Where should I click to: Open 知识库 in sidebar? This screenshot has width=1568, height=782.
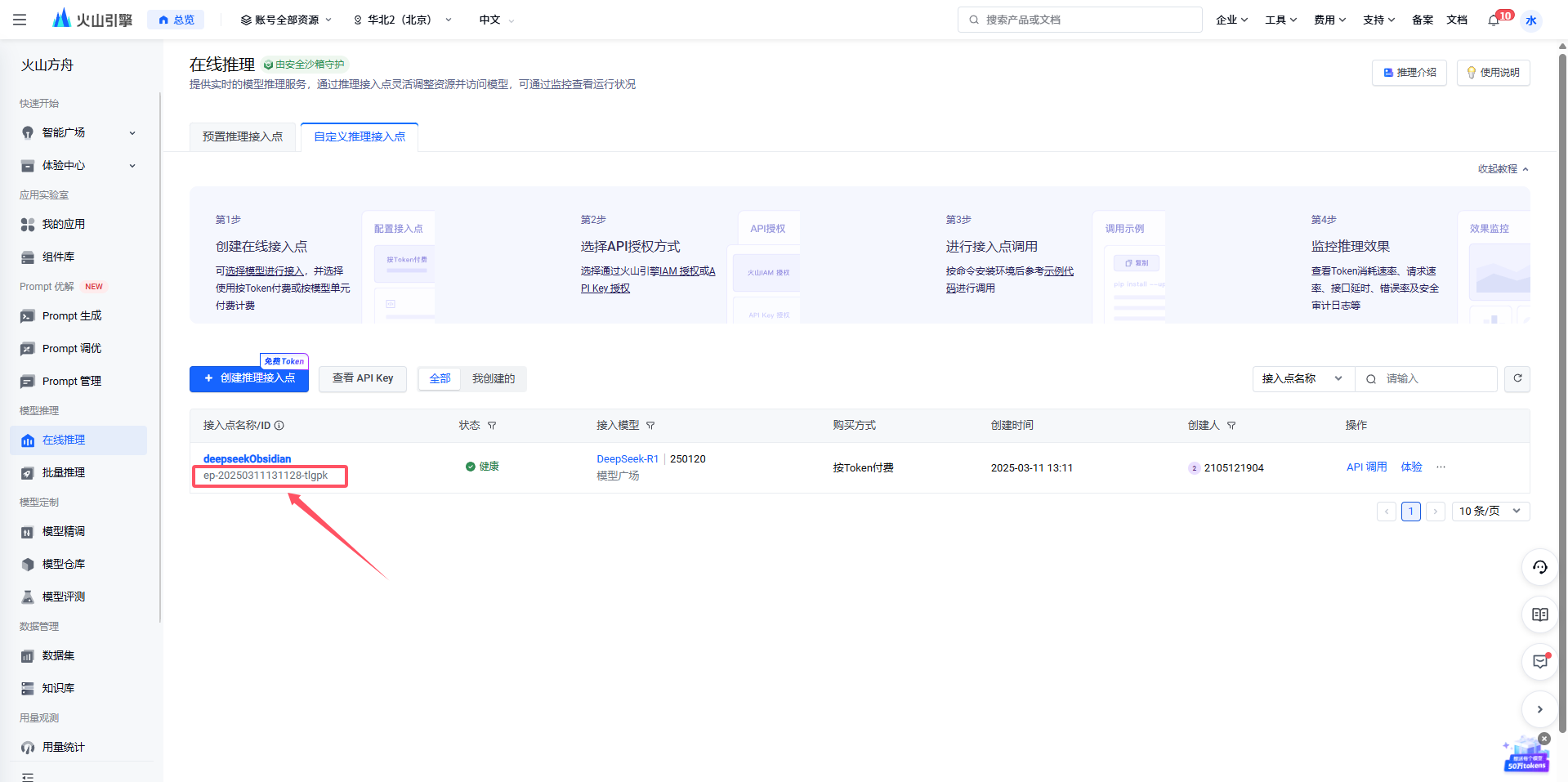pos(78,688)
